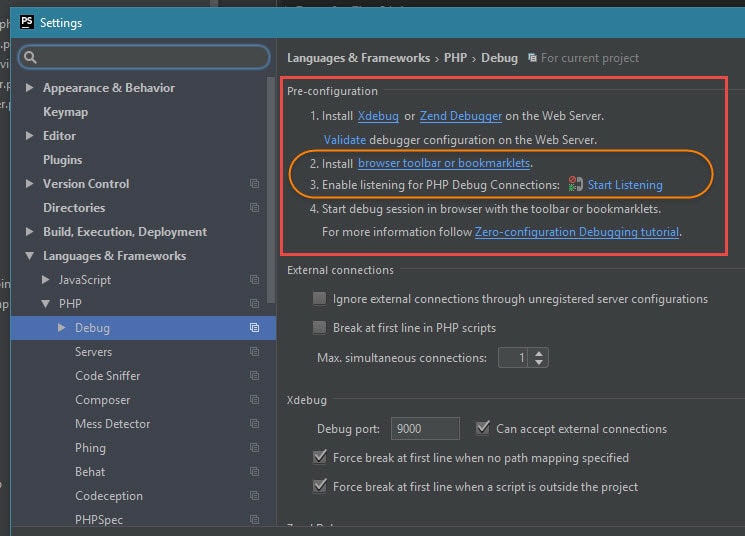The height and width of the screenshot is (536, 745).
Task: Click project-level icon on Phing row
Action: point(255,448)
